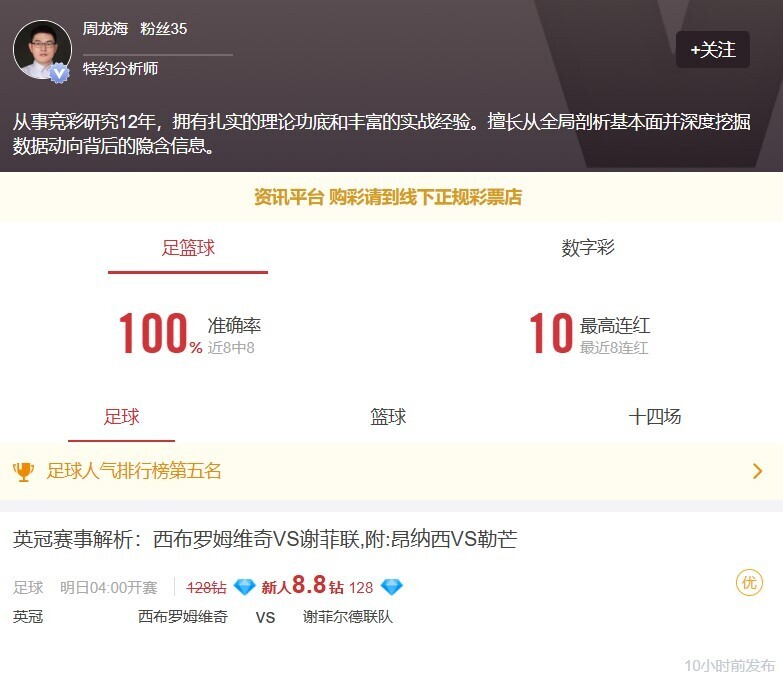Viewport: 783px width, 678px height.
Task: Select the 足球 sub-tab
Action: 121,416
